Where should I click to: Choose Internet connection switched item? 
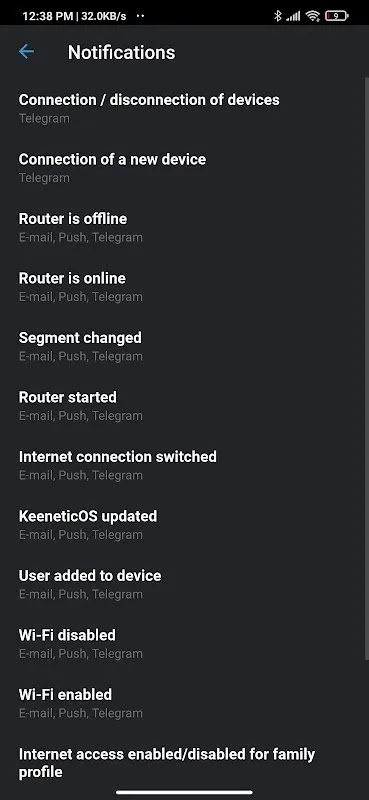pyautogui.click(x=184, y=465)
